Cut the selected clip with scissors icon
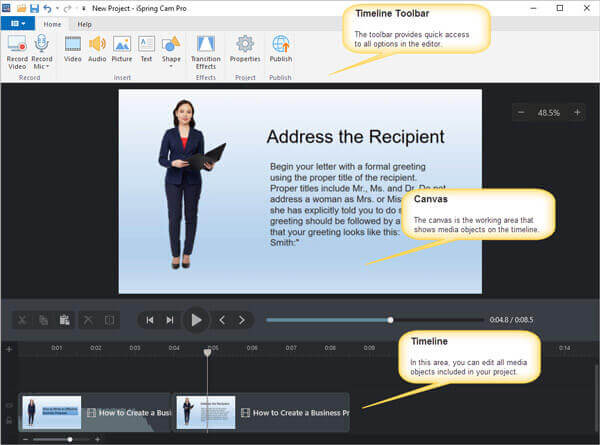600x445 pixels. (22, 320)
